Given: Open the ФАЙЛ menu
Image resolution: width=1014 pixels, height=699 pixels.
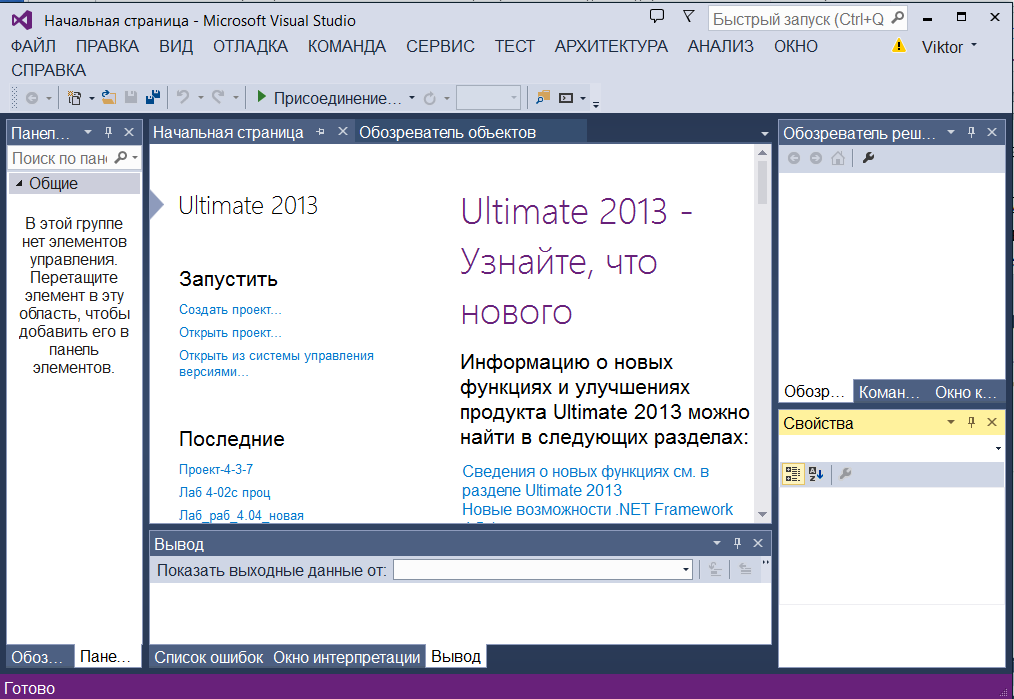Looking at the screenshot, I should tap(33, 47).
